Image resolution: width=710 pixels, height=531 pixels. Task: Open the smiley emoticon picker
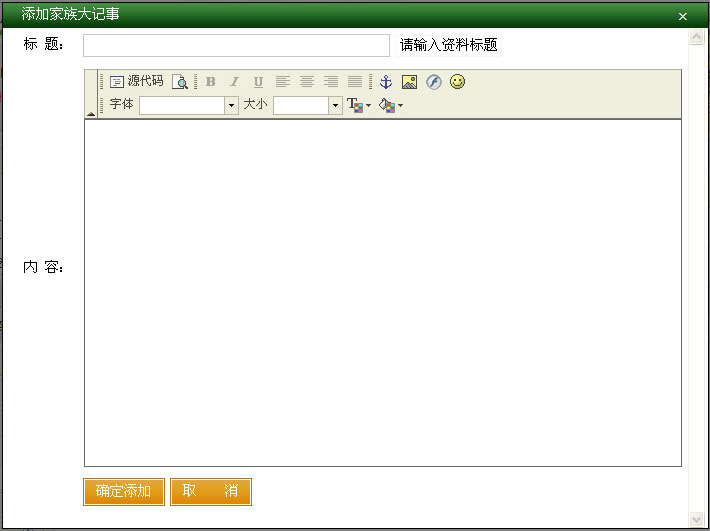pos(457,82)
